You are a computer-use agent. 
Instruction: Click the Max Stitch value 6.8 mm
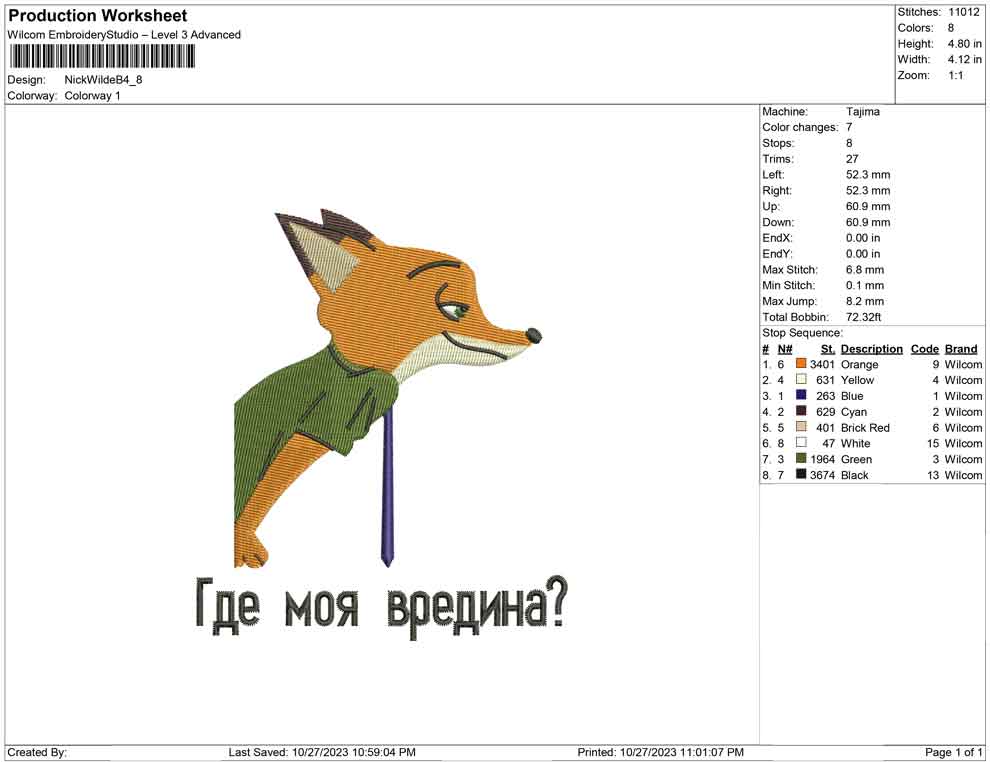[864, 270]
